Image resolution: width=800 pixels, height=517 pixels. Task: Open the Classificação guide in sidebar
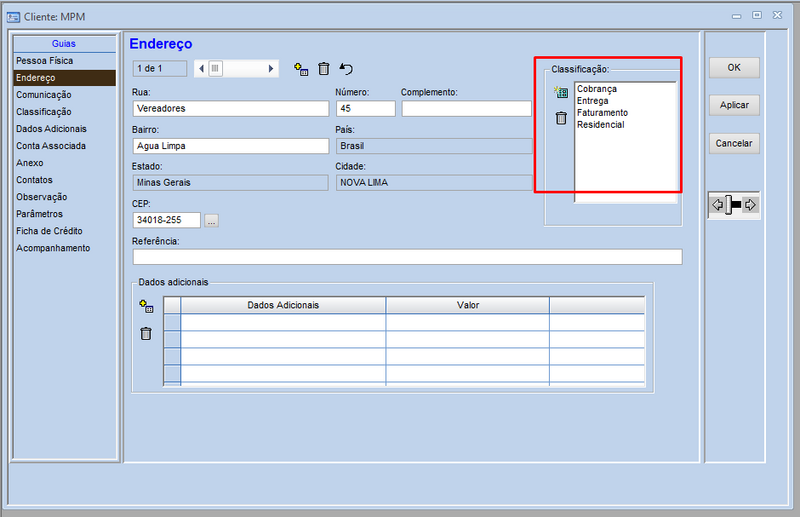(x=65, y=112)
